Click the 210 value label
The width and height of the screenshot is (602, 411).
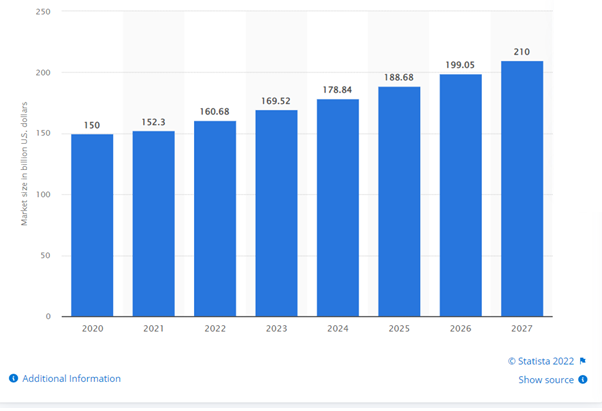[x=522, y=52]
